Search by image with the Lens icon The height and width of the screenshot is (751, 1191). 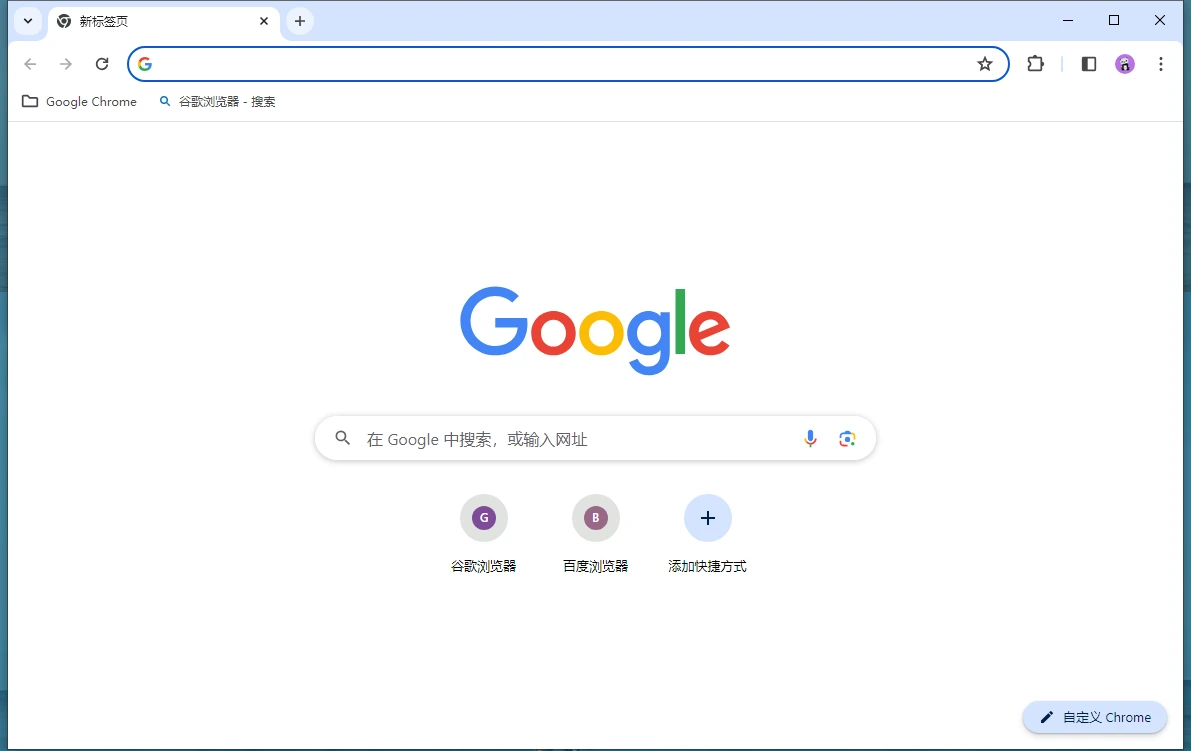tap(847, 438)
